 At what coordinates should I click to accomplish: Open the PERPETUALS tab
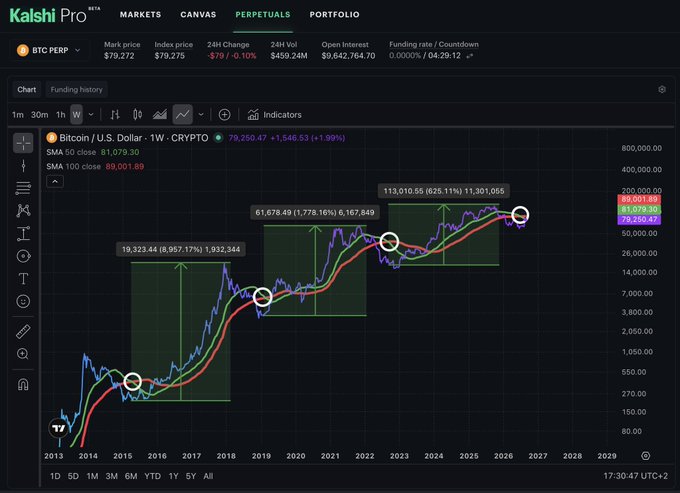pyautogui.click(x=263, y=14)
